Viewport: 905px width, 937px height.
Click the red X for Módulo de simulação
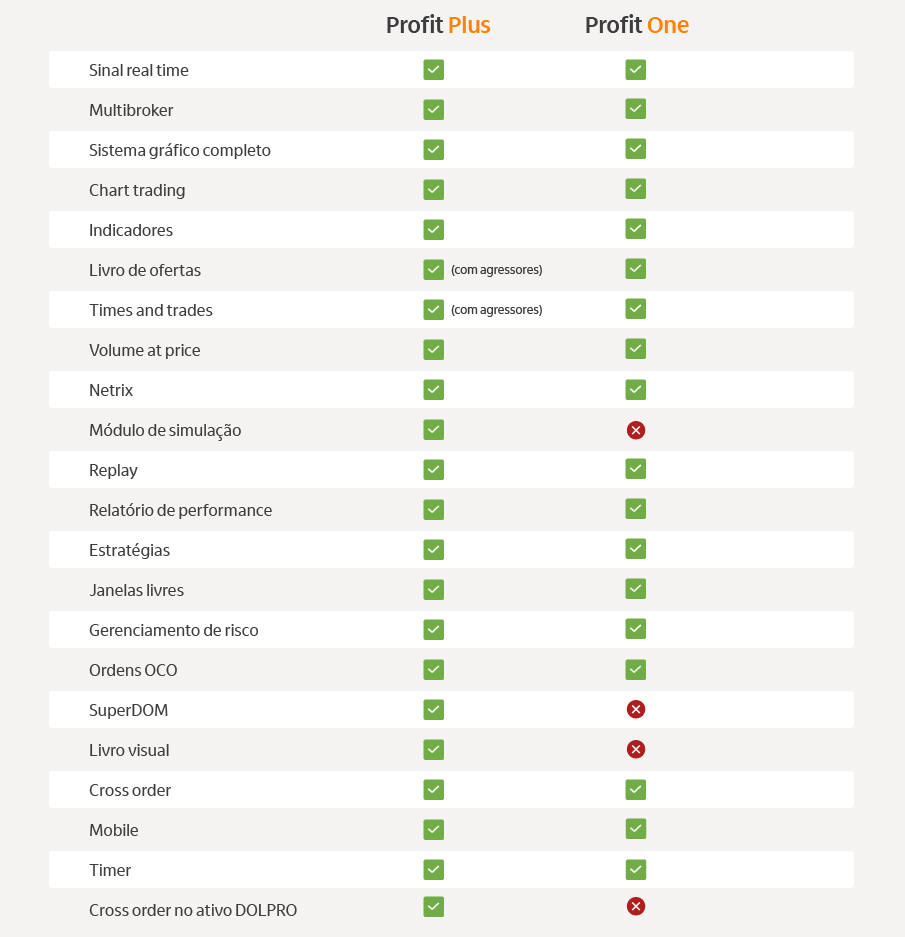click(x=635, y=430)
